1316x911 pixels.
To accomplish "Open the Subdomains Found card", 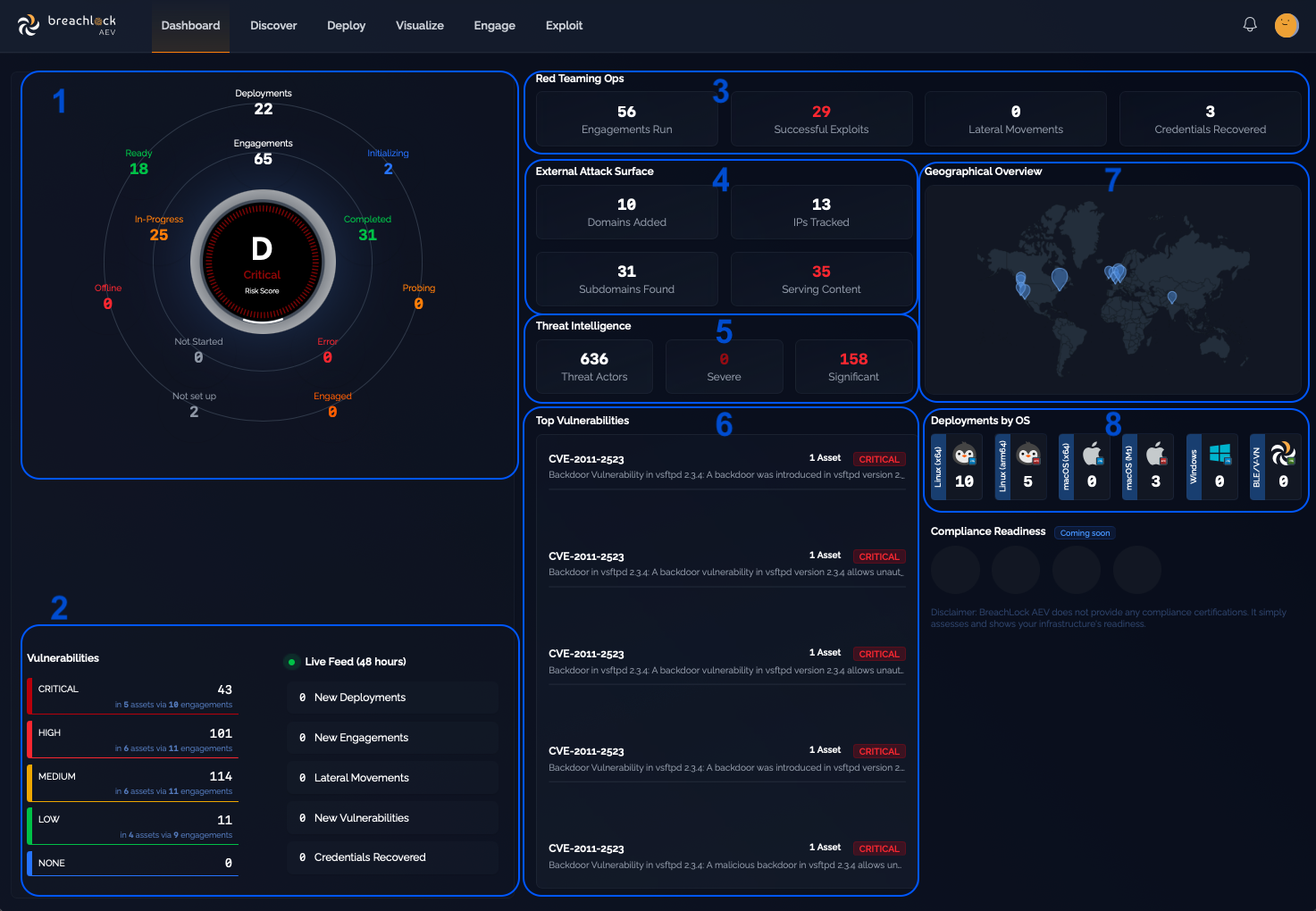I will point(627,279).
